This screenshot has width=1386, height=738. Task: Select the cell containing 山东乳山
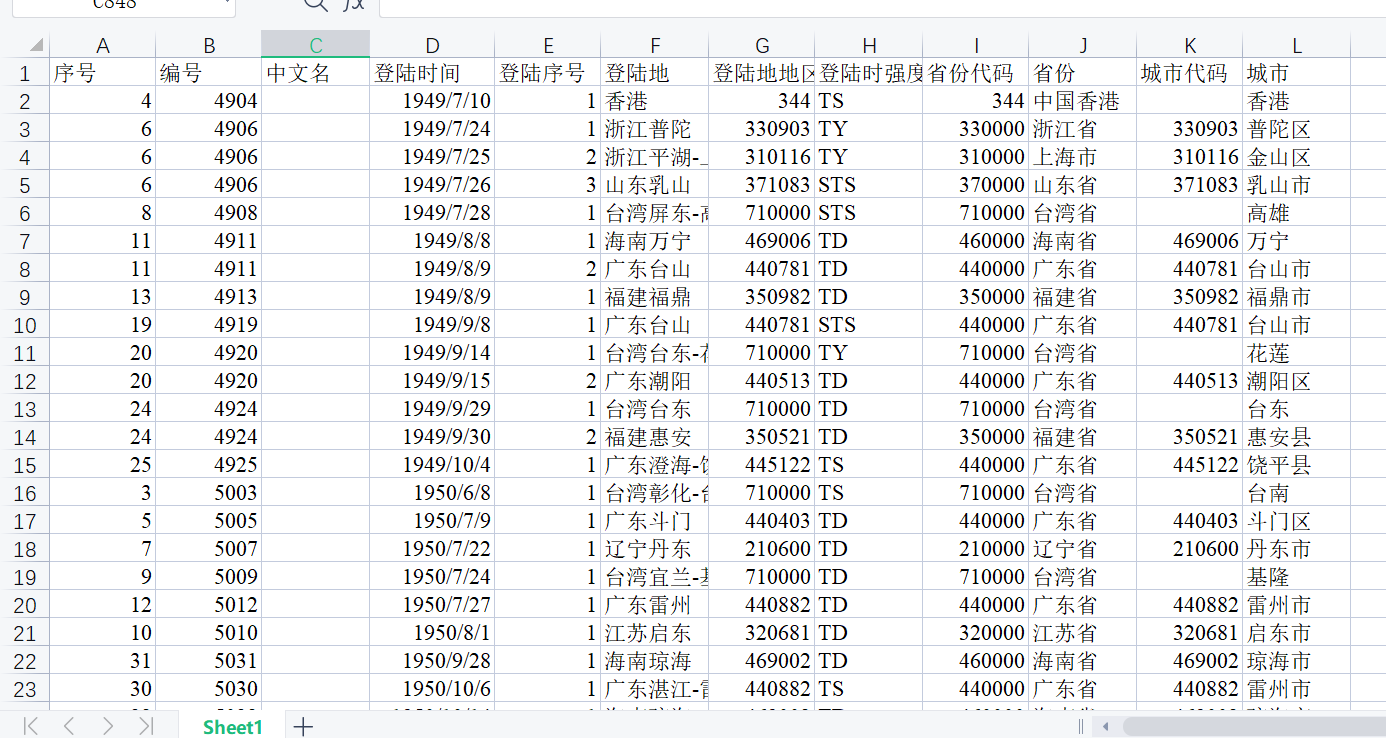click(x=655, y=185)
